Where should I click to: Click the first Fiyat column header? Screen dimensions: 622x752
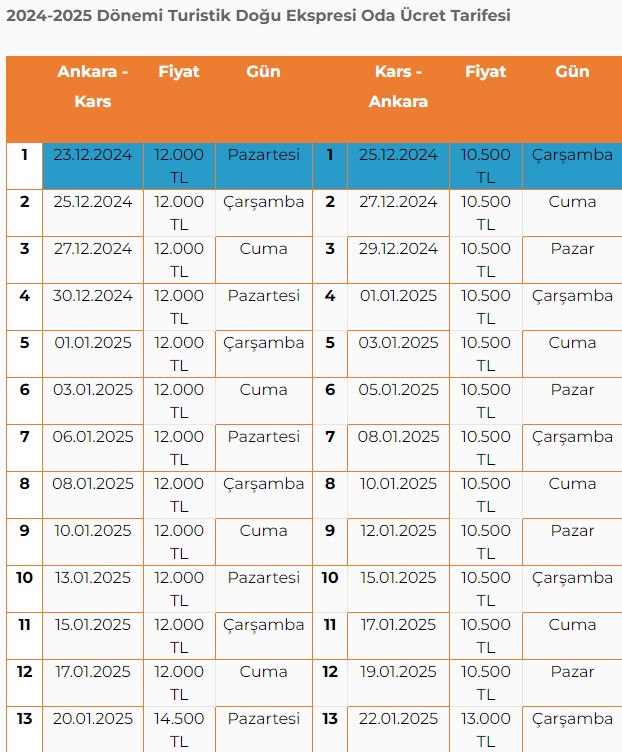point(179,71)
